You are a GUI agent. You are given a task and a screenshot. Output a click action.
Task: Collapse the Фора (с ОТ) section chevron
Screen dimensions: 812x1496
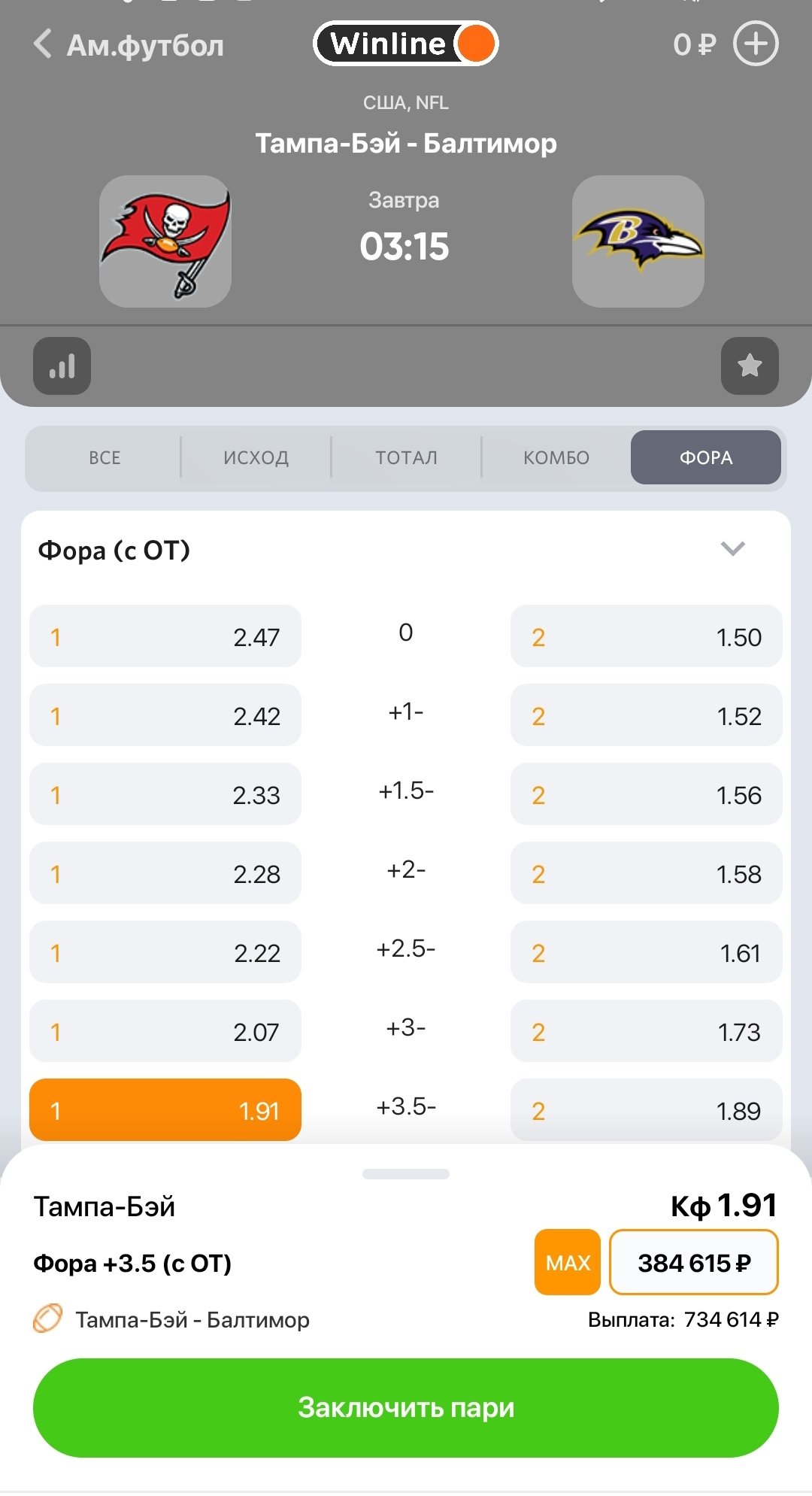(x=732, y=549)
